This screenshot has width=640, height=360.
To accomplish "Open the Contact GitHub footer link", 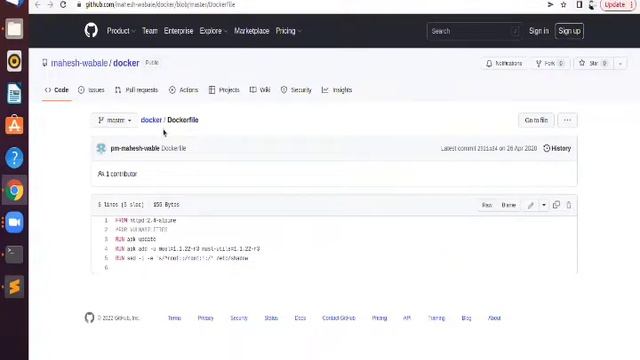I will point(338,318).
